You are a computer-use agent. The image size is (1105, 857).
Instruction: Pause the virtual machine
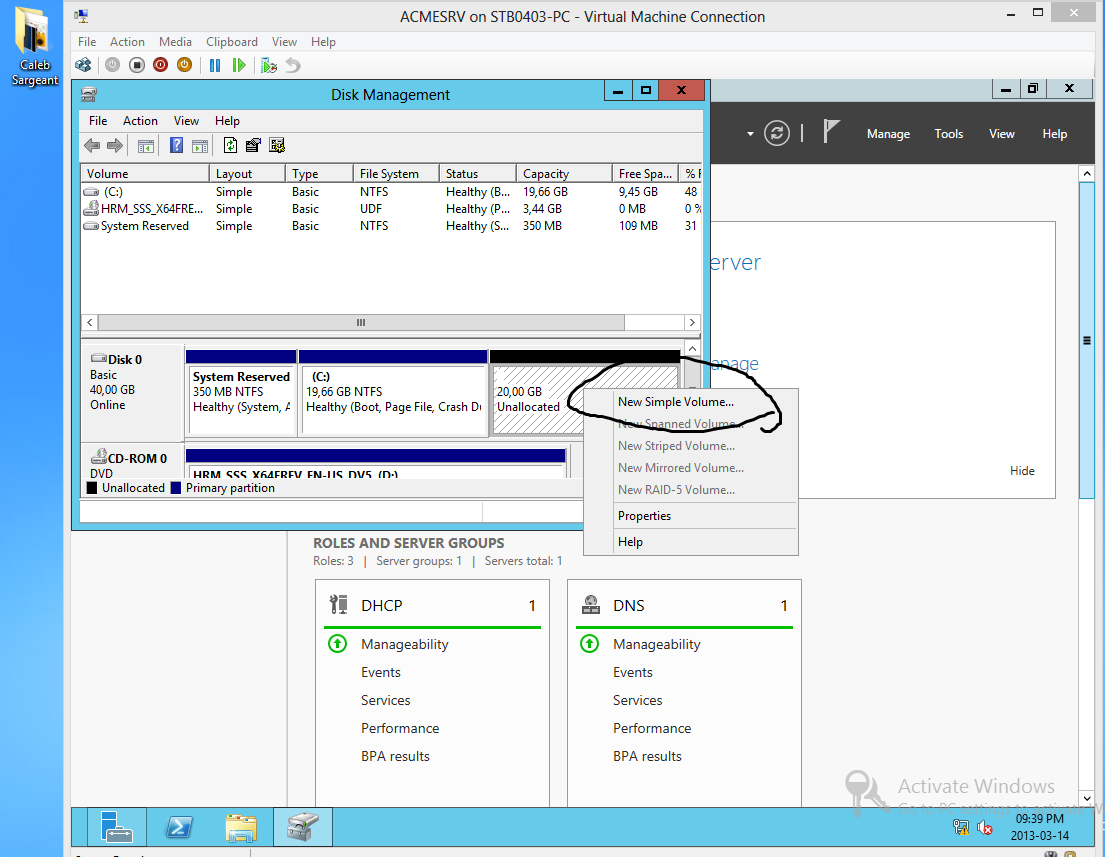215,66
